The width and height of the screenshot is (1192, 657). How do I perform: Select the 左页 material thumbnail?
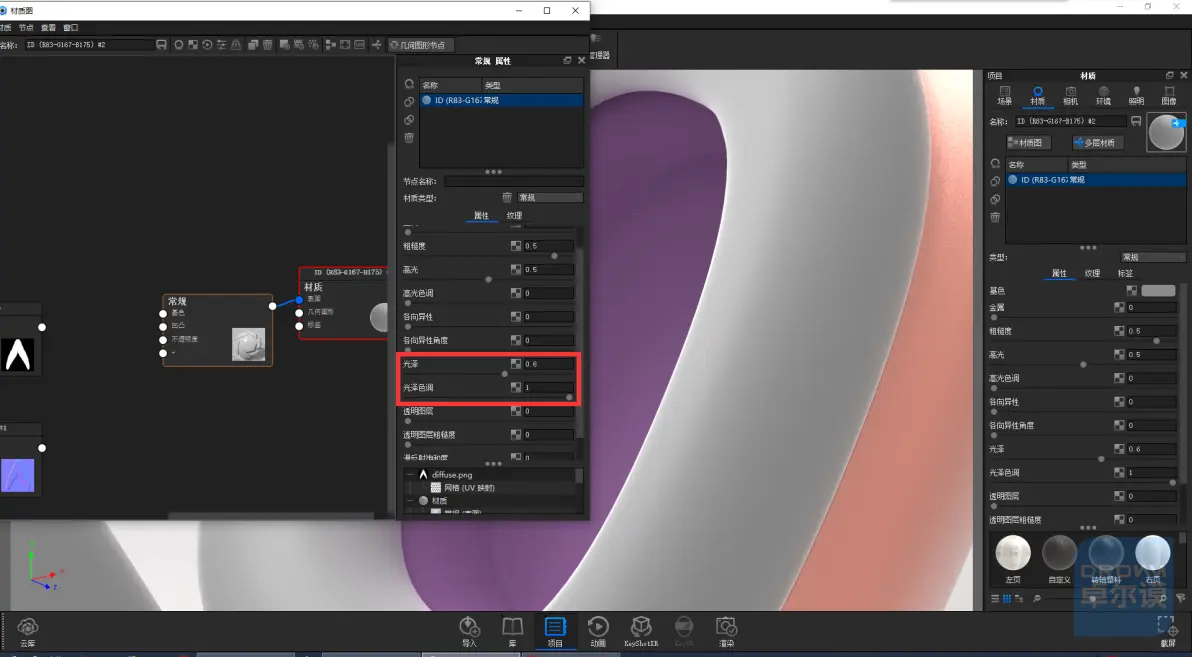click(1013, 558)
